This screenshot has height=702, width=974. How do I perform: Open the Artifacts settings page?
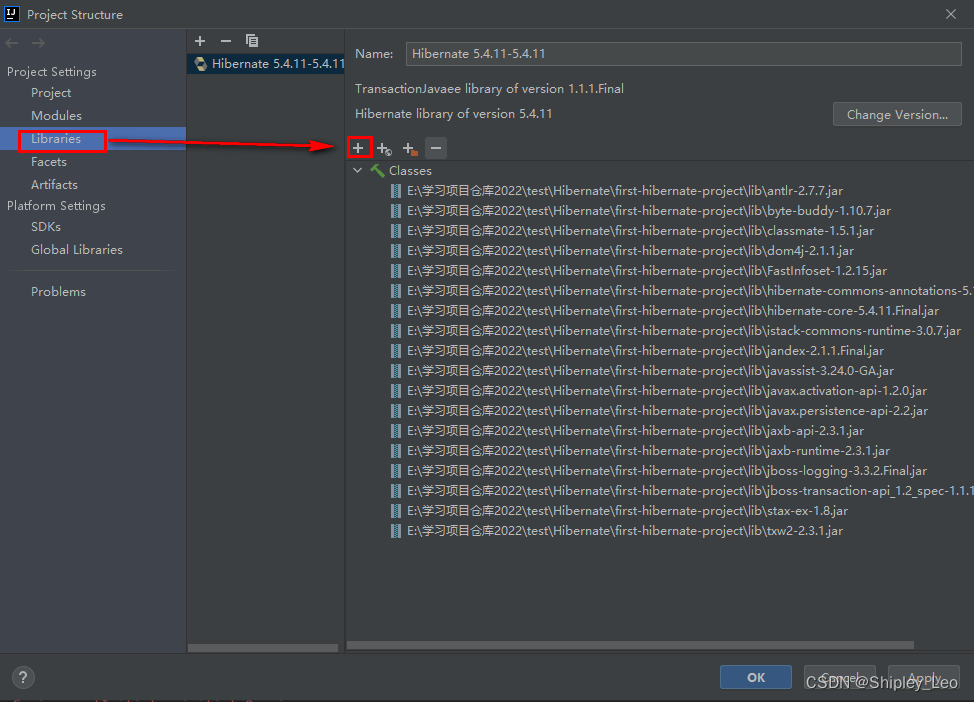click(54, 185)
